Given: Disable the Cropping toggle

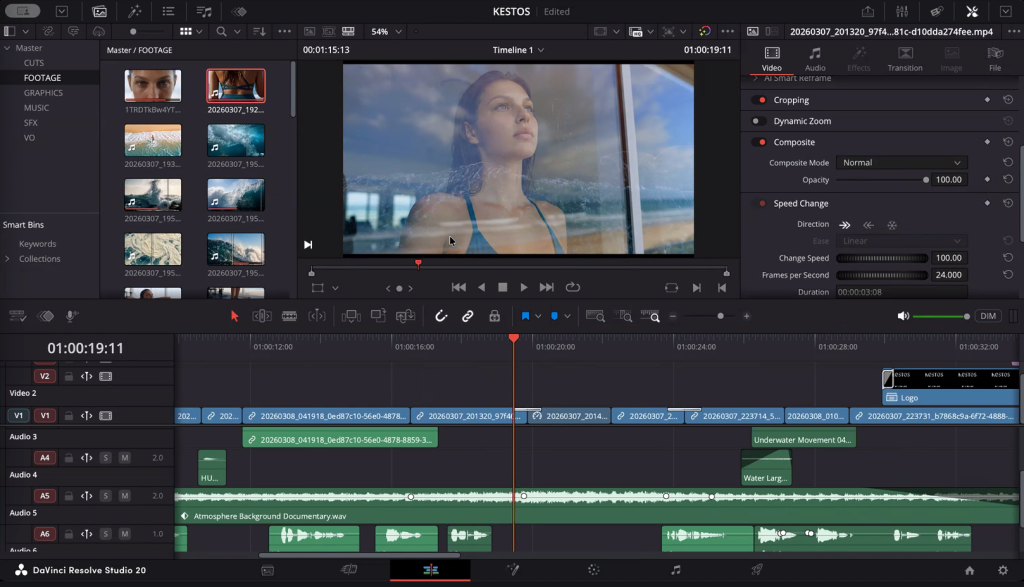Looking at the screenshot, I should (x=760, y=100).
